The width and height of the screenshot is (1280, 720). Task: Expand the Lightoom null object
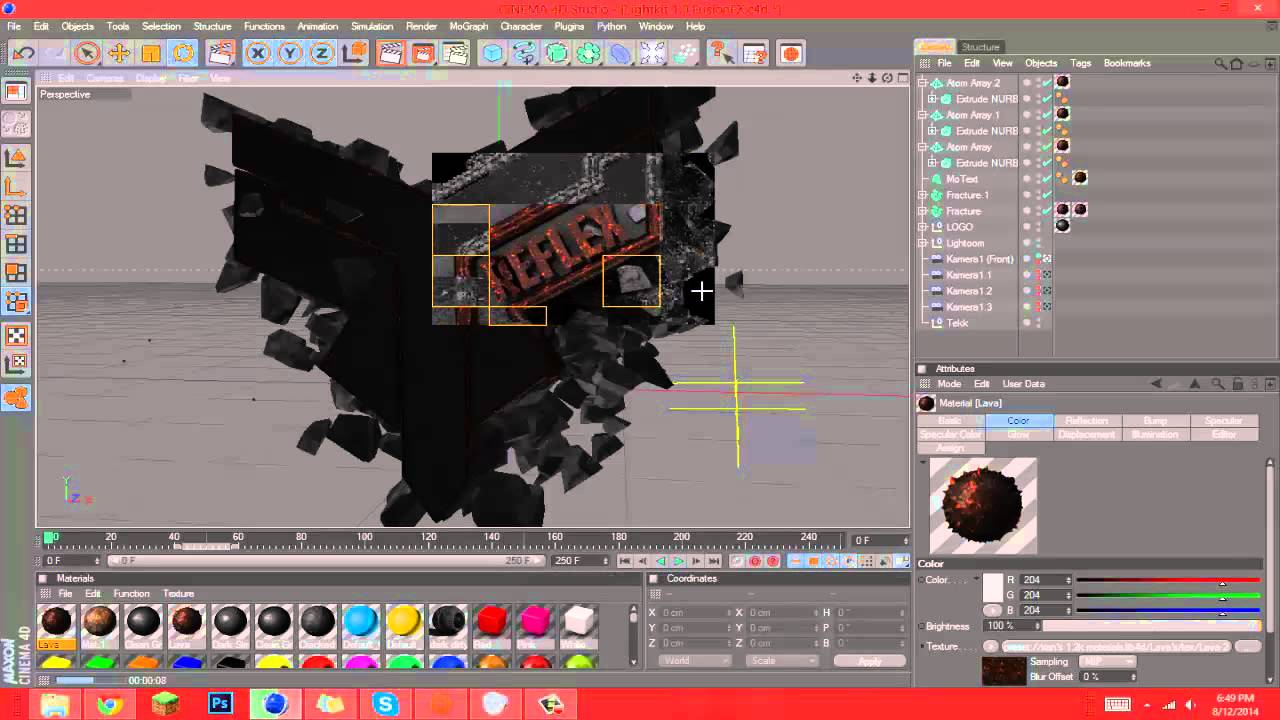click(923, 243)
